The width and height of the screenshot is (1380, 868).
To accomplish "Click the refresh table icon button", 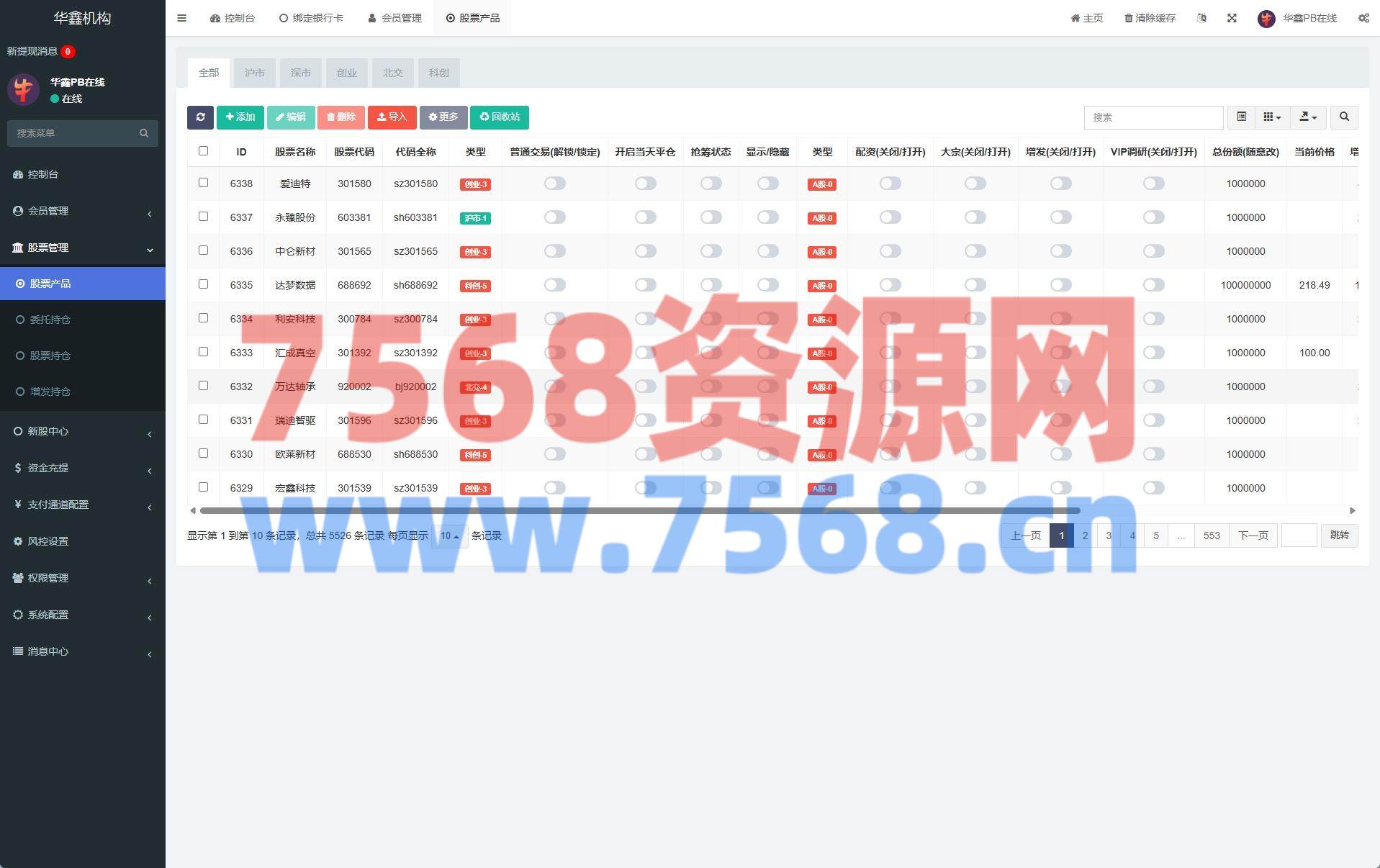I will click(x=200, y=117).
